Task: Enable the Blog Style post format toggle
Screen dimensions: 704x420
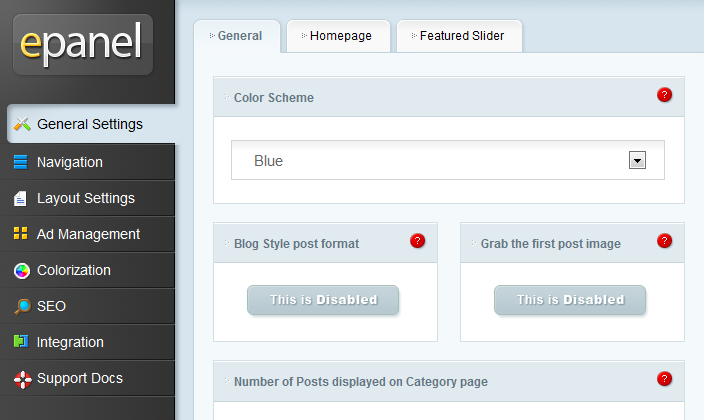Action: click(x=323, y=300)
